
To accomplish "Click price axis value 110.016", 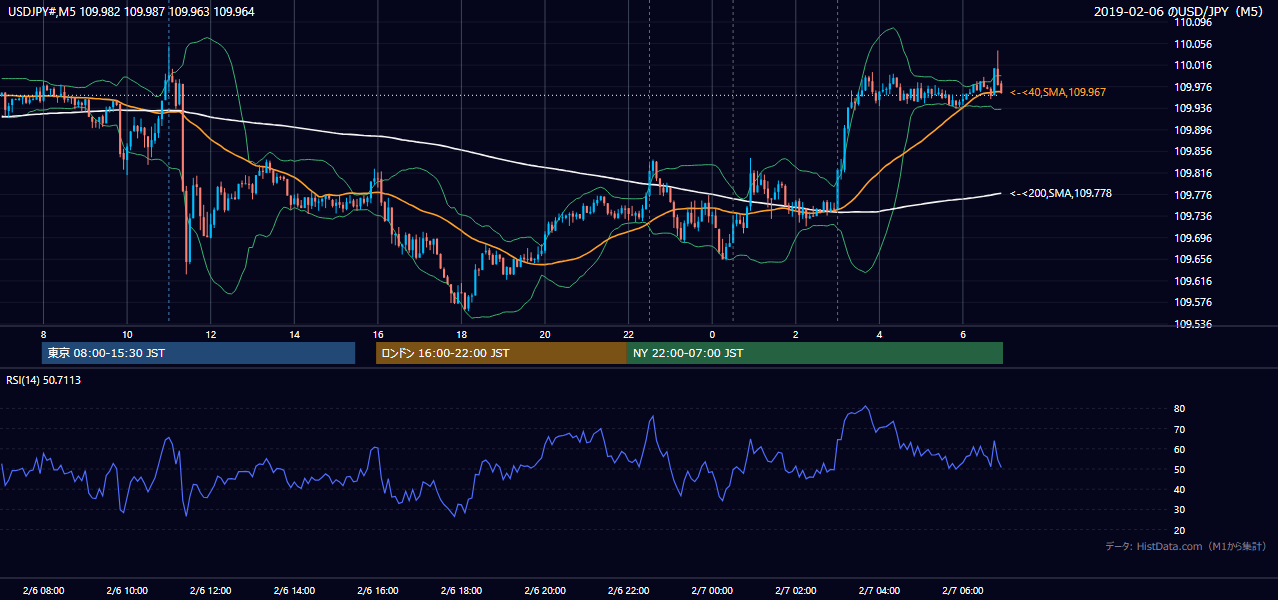I will [x=1194, y=65].
